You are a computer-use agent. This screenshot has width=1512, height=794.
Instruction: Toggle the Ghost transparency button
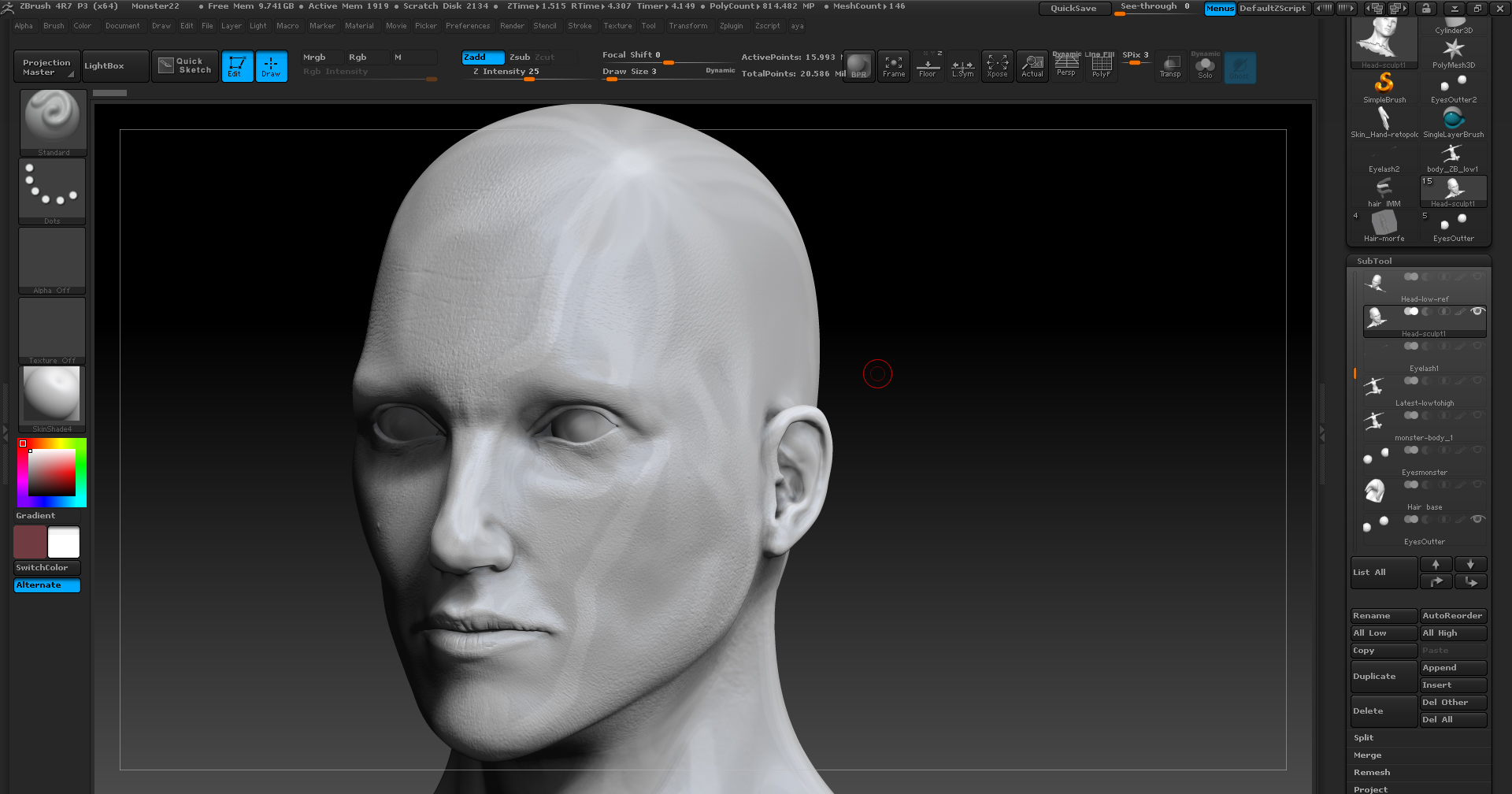pos(1240,66)
